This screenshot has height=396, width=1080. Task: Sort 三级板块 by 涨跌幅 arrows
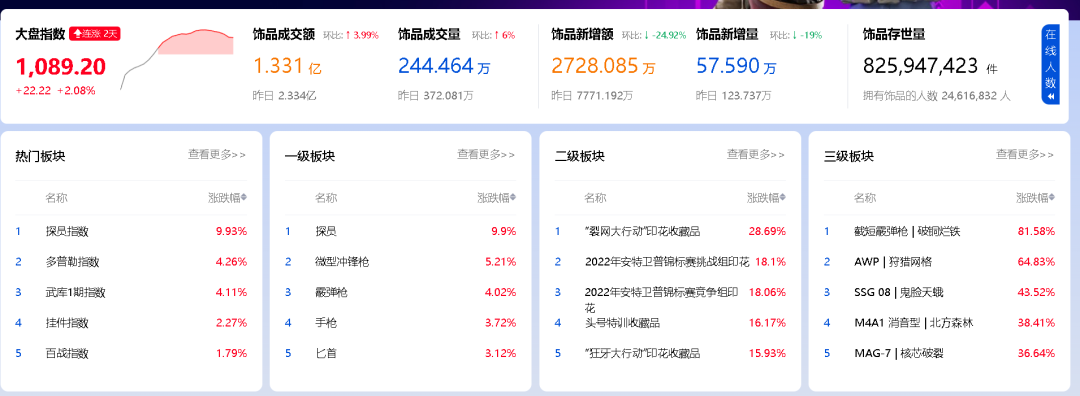1052,198
